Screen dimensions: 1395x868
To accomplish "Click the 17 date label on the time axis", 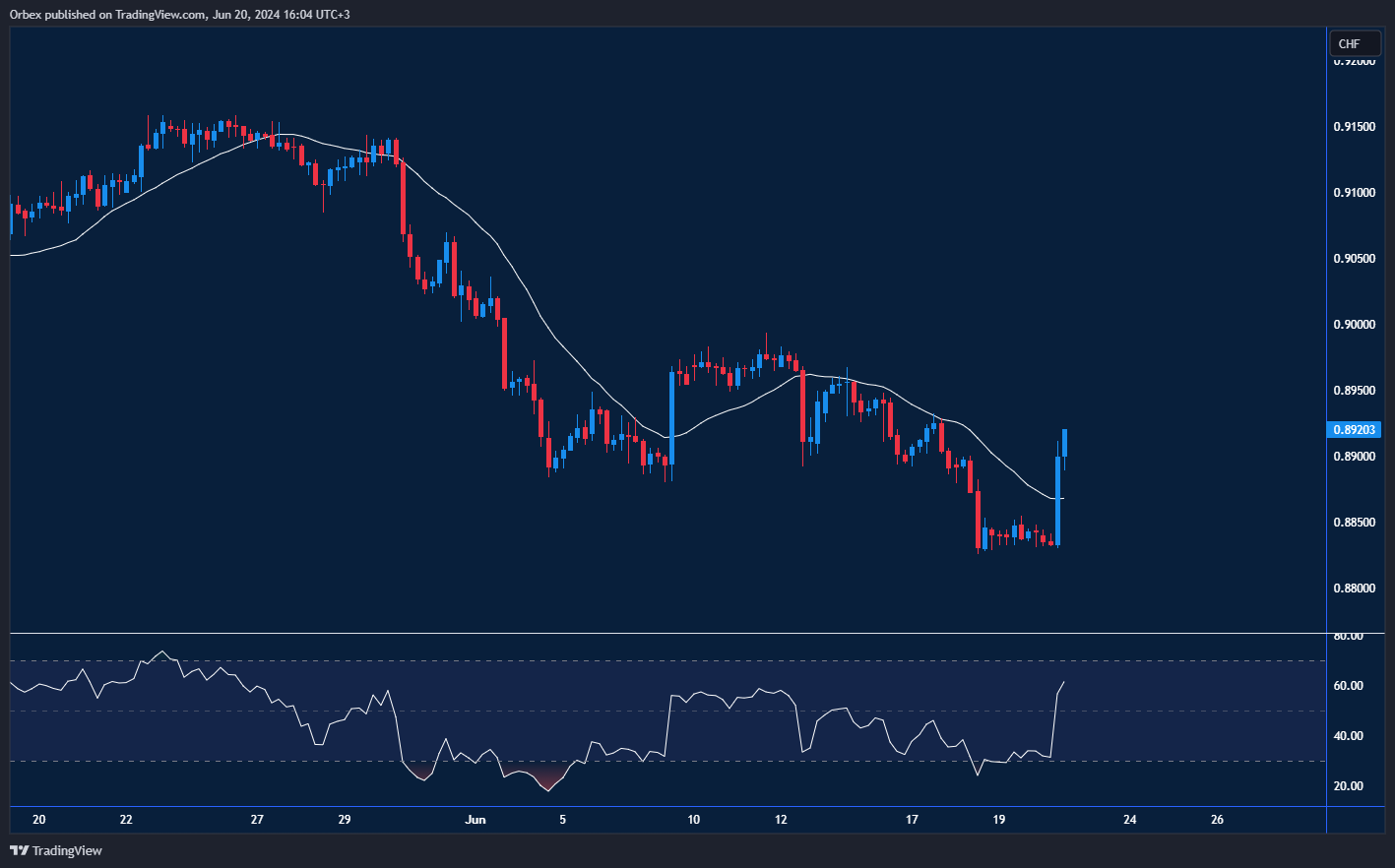I will pyautogui.click(x=912, y=820).
